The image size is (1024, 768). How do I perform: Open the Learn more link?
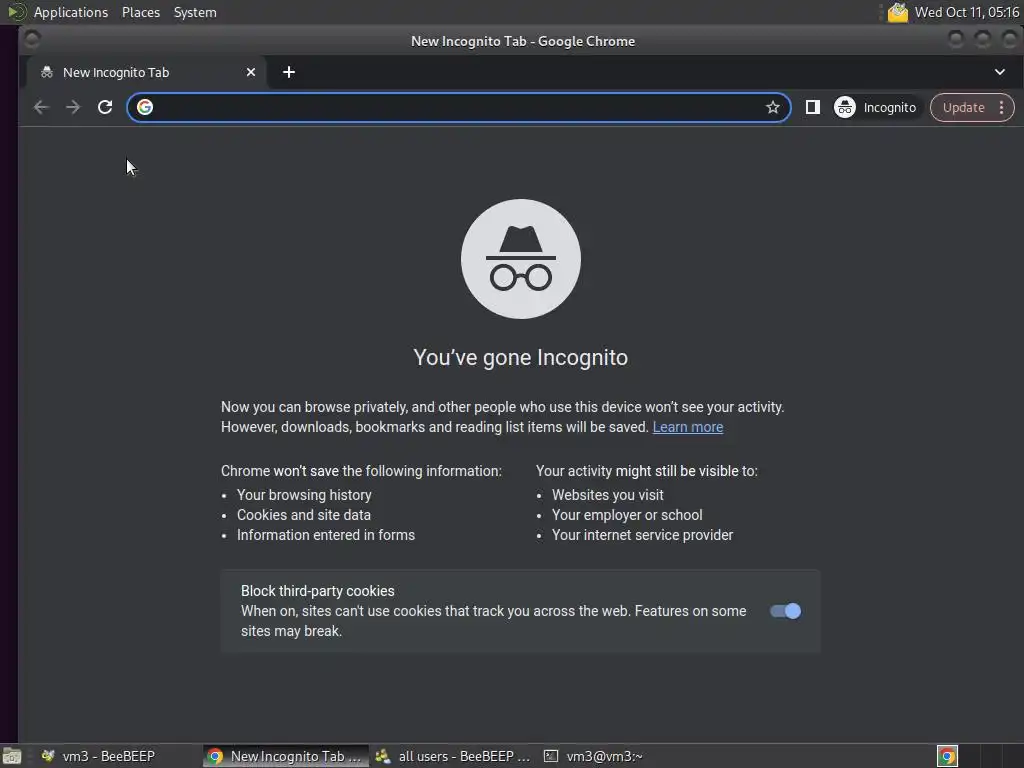688,427
